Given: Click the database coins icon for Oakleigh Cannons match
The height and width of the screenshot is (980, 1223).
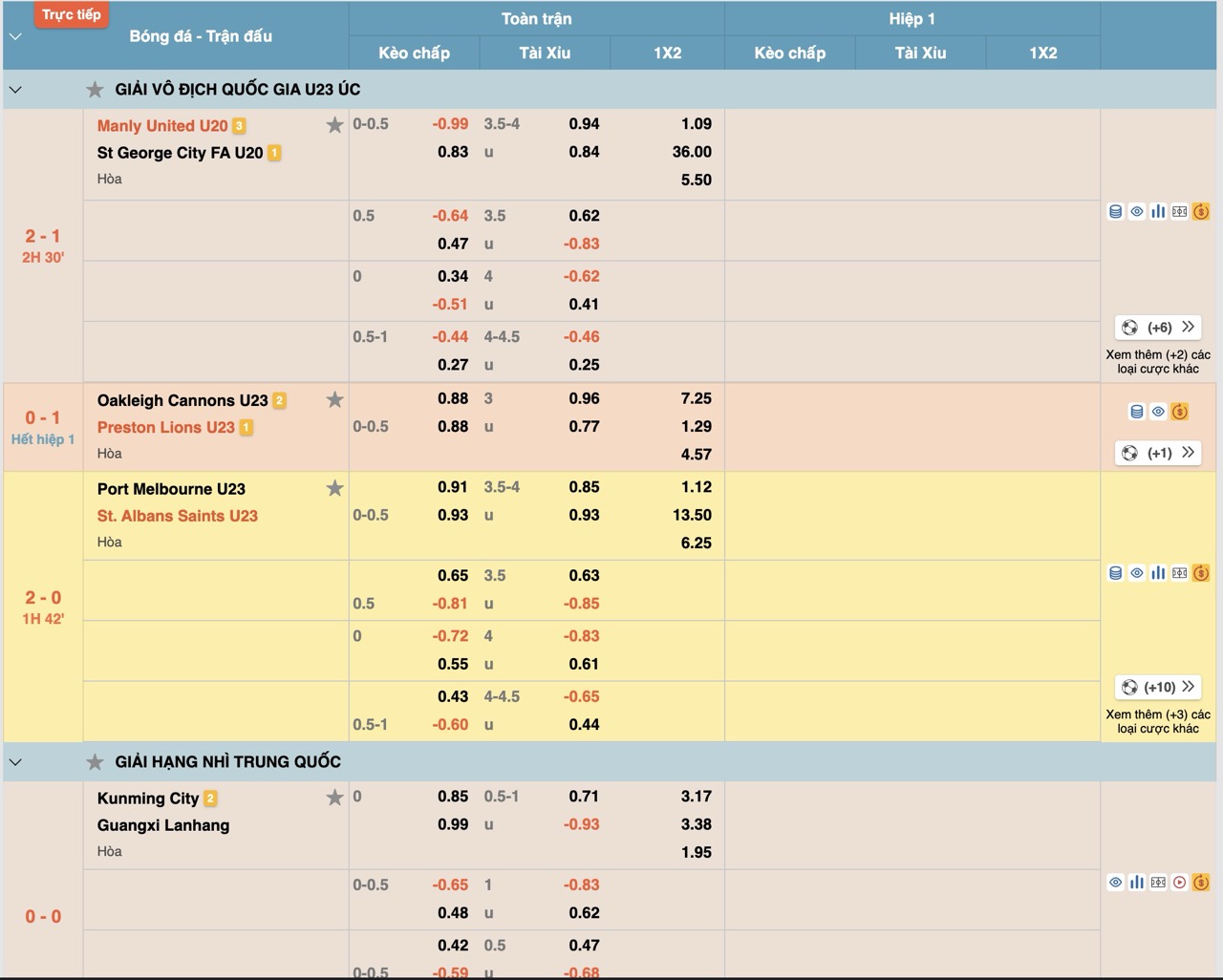Looking at the screenshot, I should [1137, 412].
